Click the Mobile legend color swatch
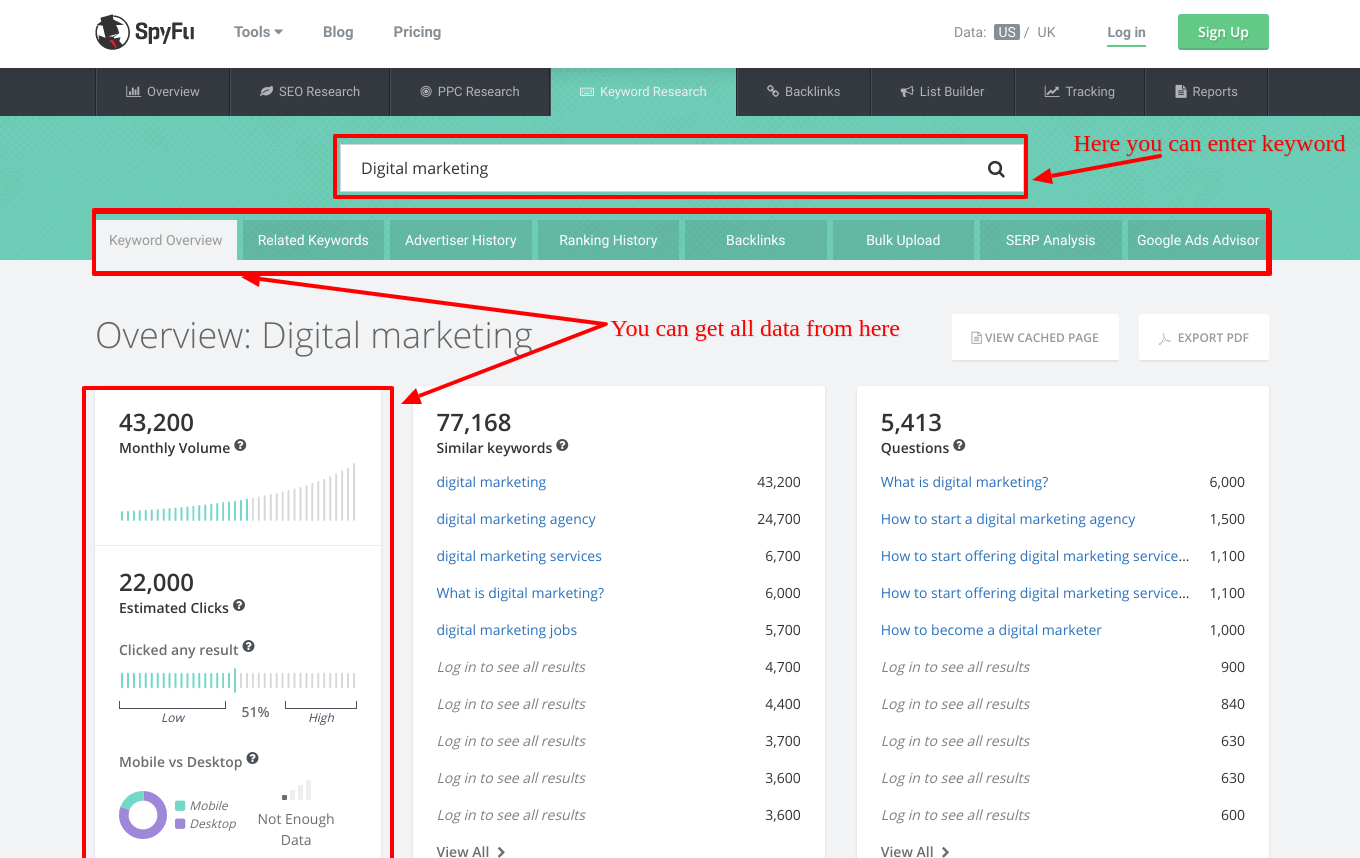This screenshot has height=858, width=1360. coord(180,805)
